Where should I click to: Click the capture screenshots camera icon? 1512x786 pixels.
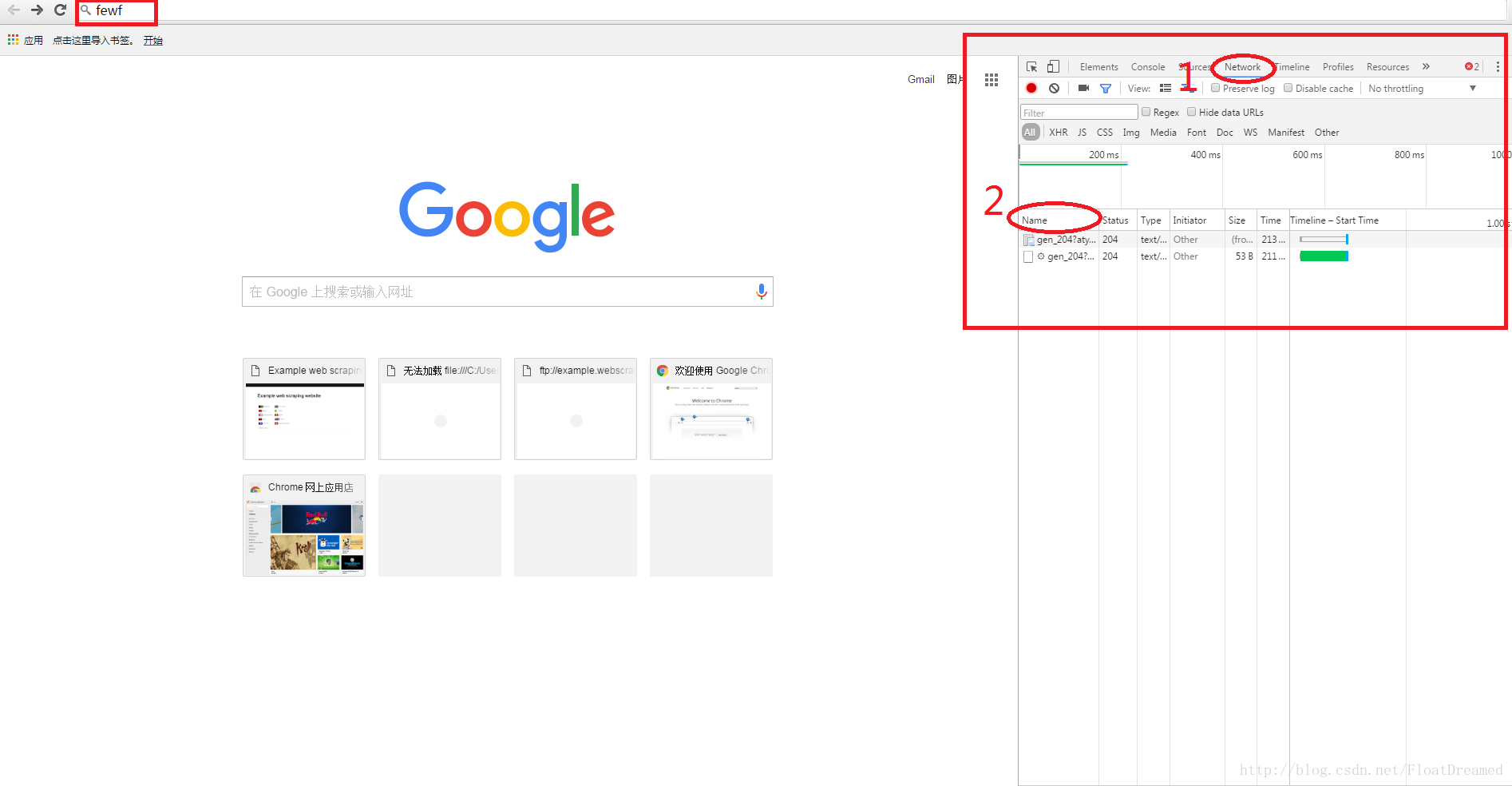click(1083, 89)
